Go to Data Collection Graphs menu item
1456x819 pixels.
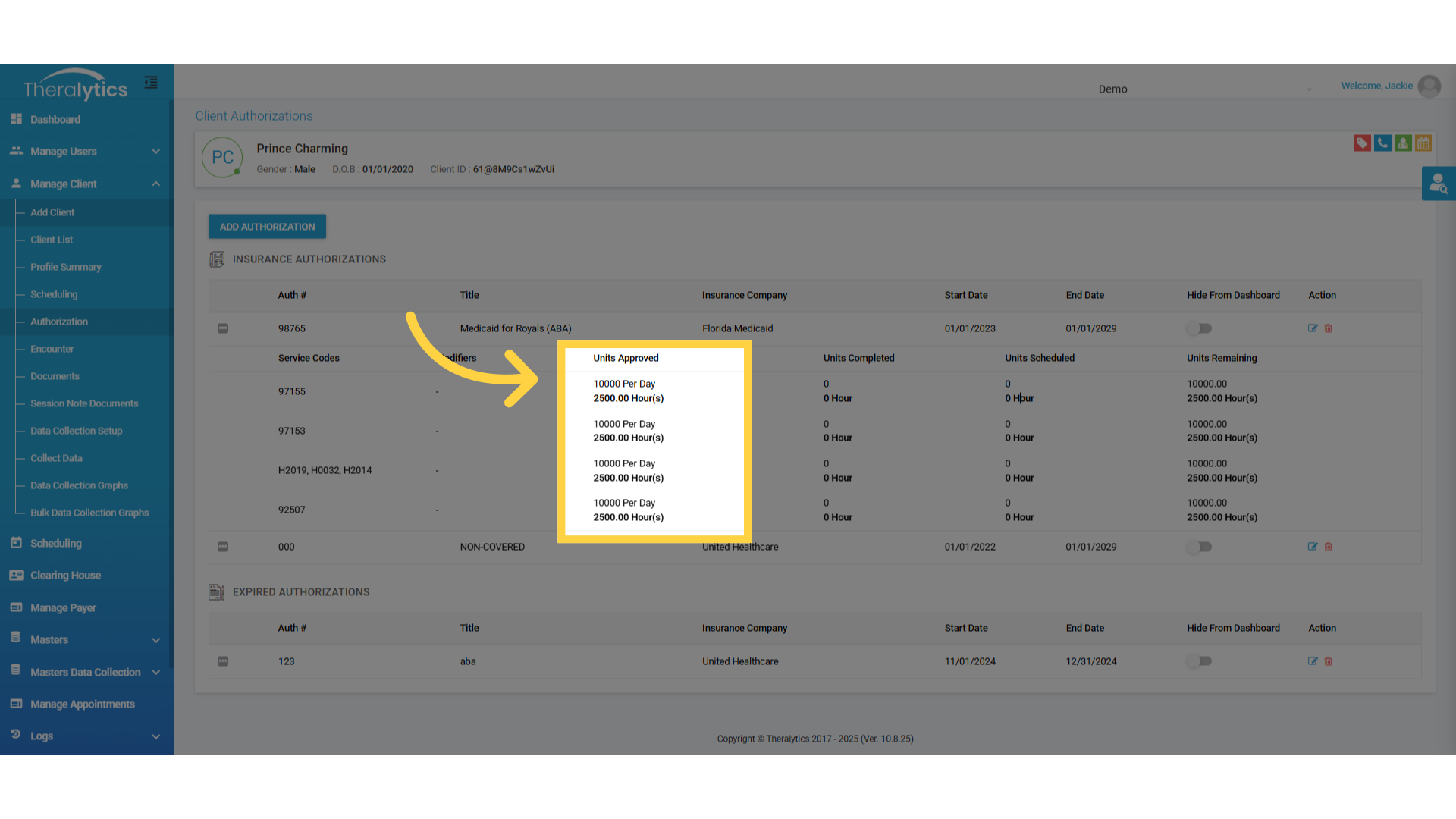(79, 485)
